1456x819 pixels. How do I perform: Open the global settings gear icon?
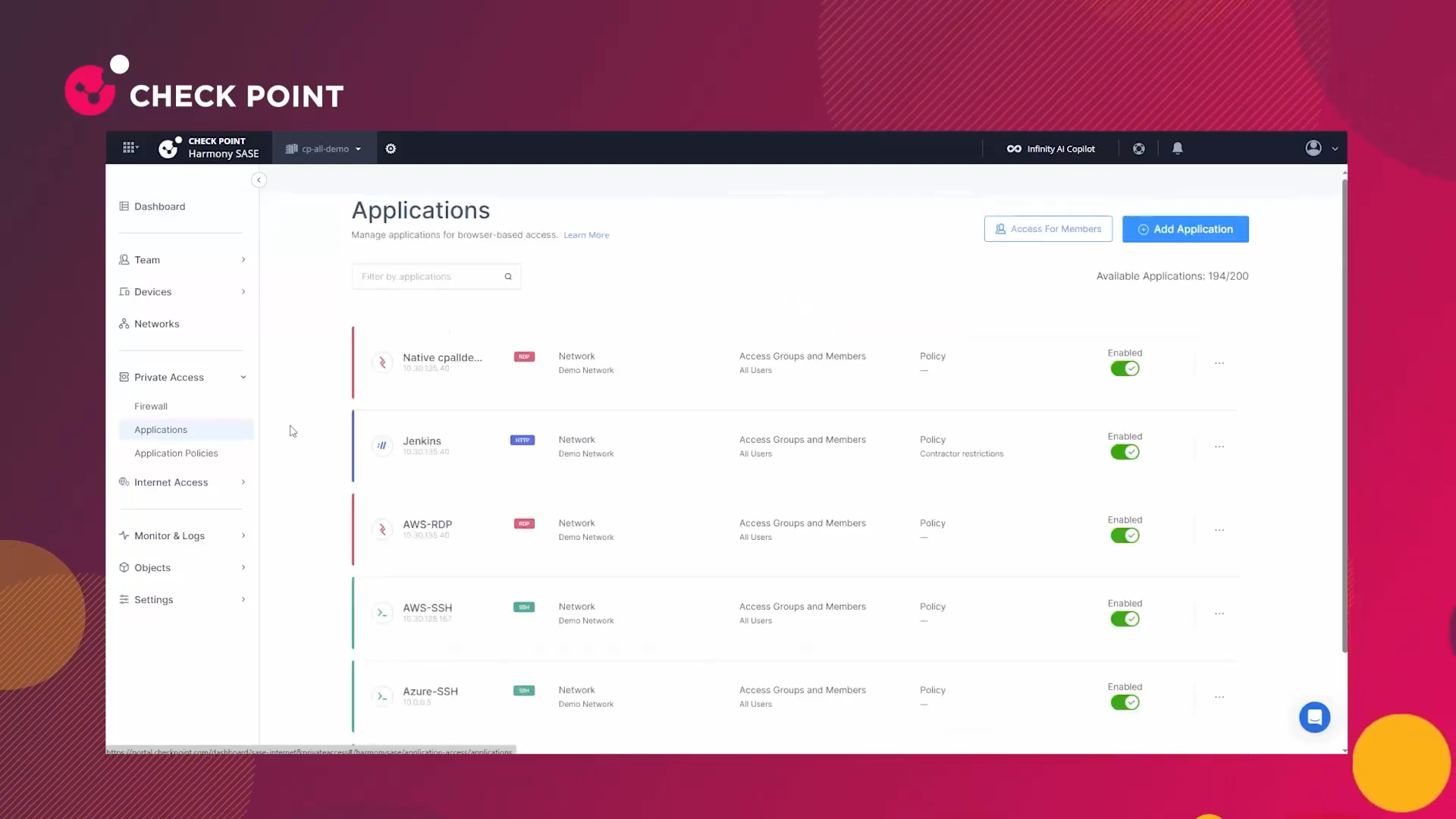click(391, 149)
